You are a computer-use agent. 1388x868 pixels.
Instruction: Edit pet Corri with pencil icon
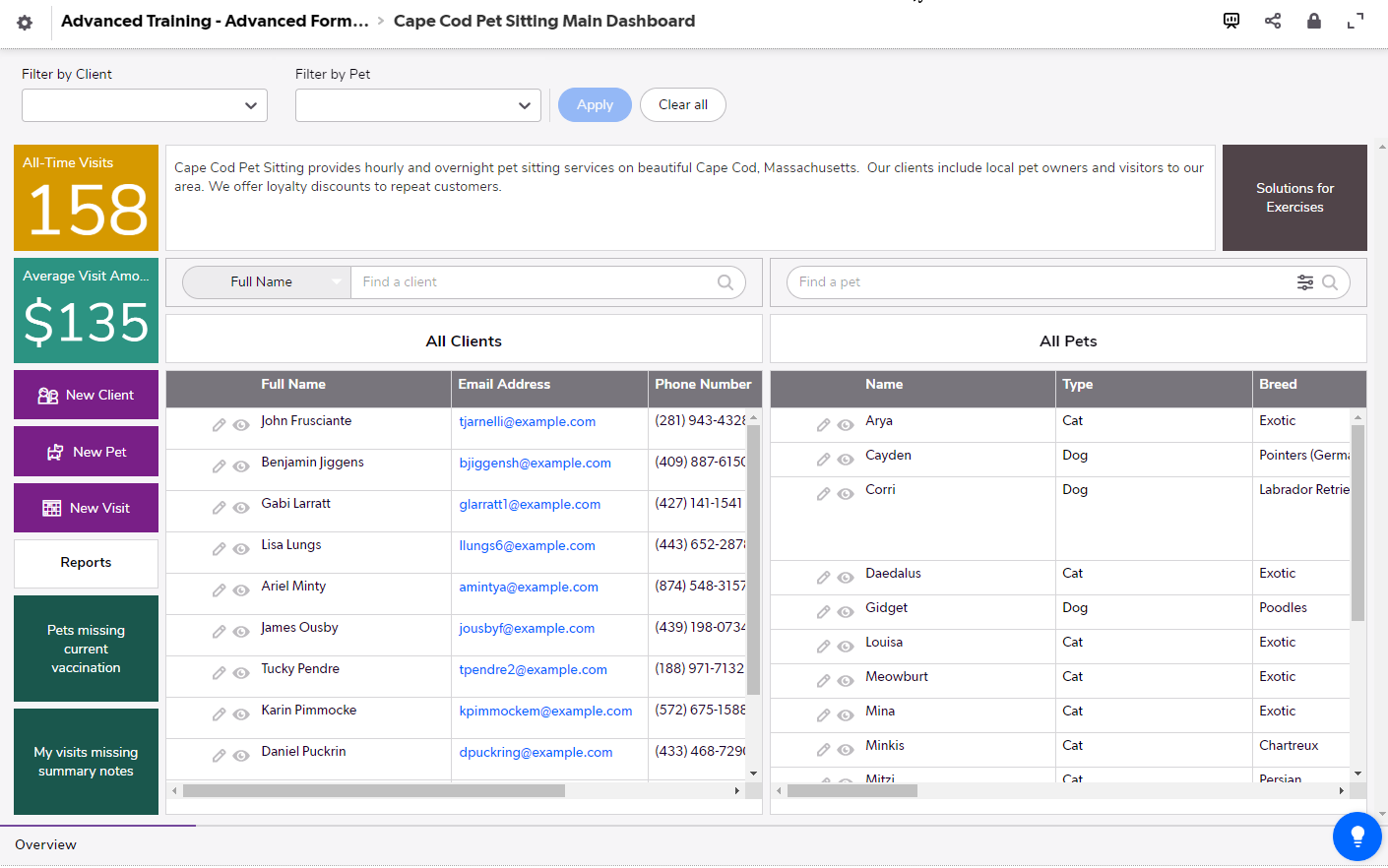[x=823, y=494]
